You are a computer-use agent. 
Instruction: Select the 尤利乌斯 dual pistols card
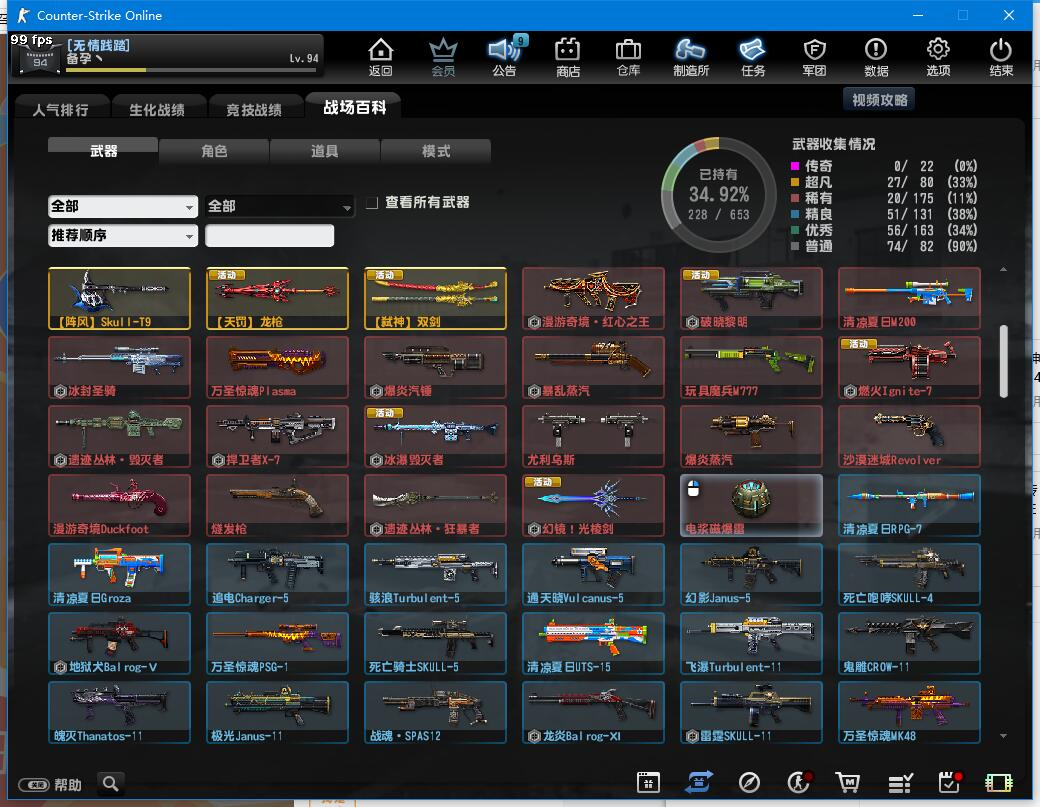point(593,436)
